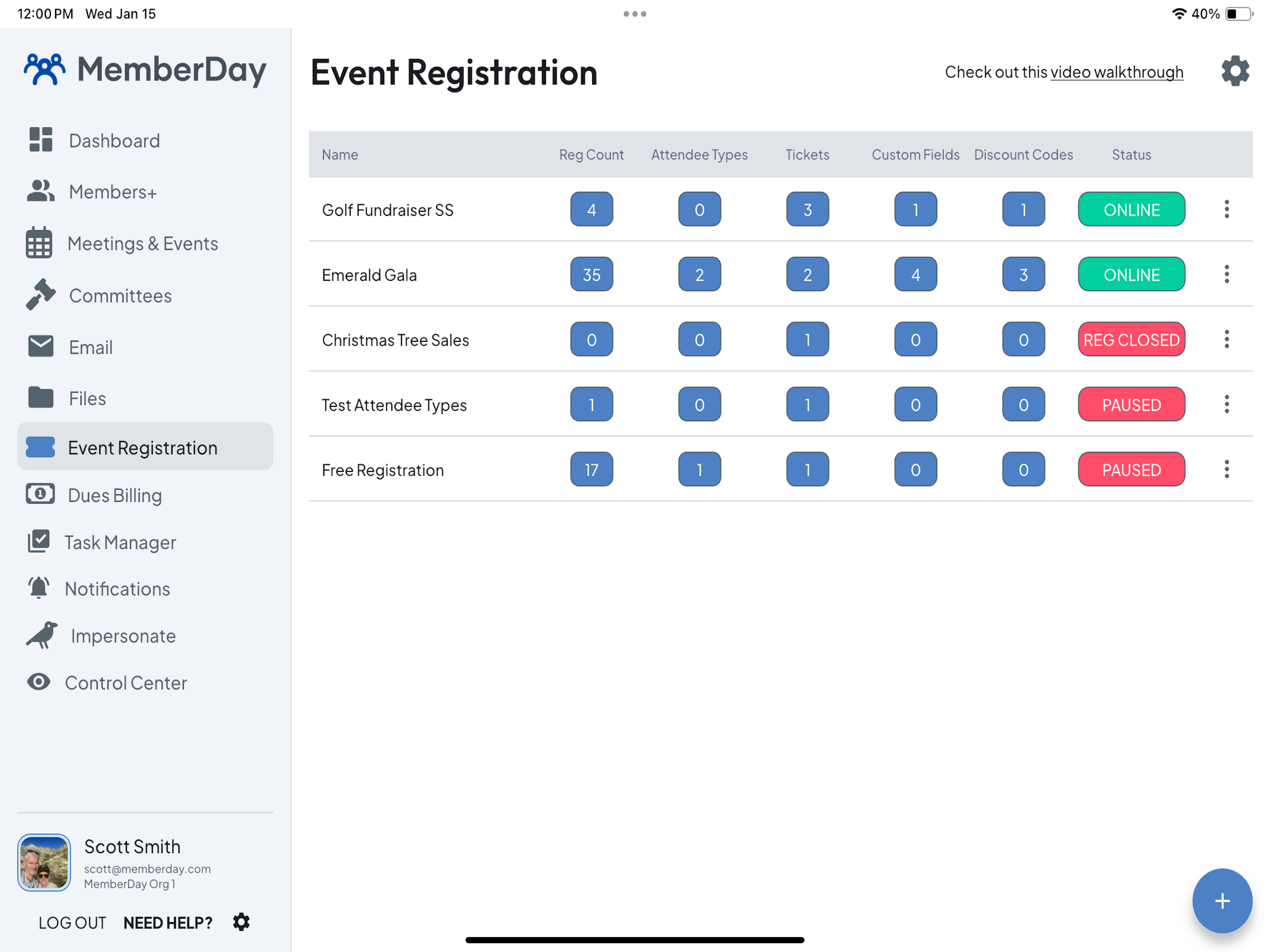Open Custom Fields 4 for Emerald Gala
The image size is (1270, 952).
[x=915, y=274]
